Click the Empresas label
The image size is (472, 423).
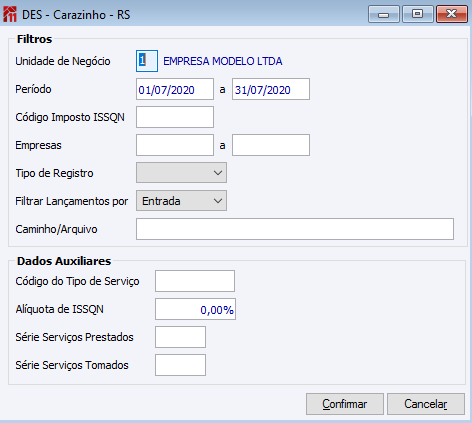coord(38,146)
